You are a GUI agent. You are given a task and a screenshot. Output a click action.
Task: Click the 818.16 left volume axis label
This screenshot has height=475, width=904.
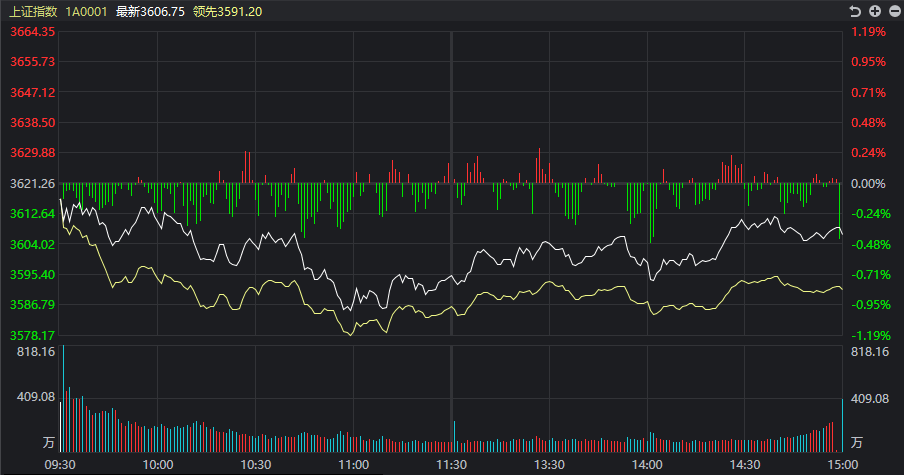[35, 352]
